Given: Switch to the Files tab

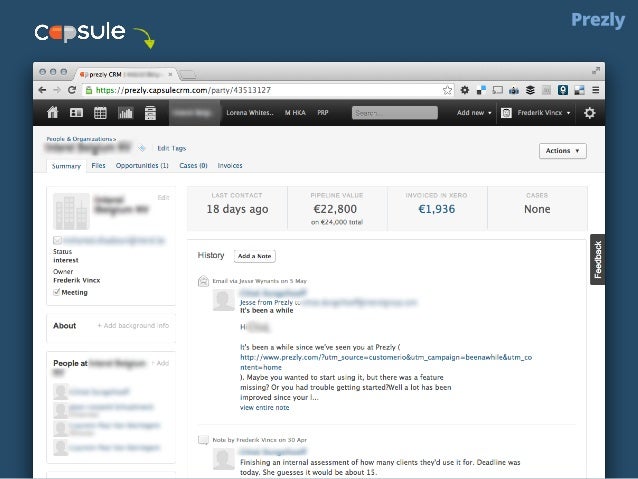Looking at the screenshot, I should pos(98,166).
